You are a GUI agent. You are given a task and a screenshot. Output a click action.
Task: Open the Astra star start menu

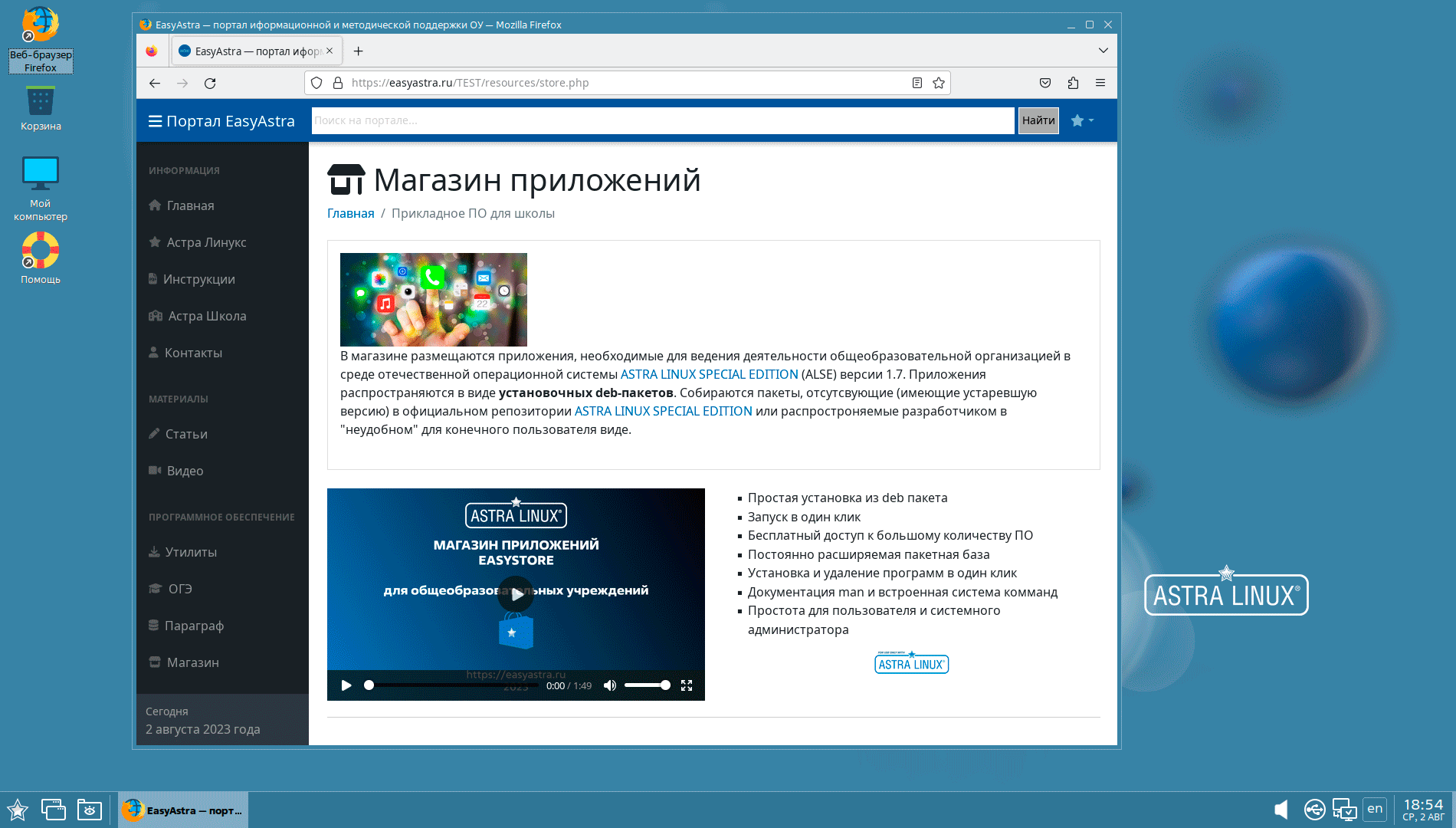click(18, 810)
